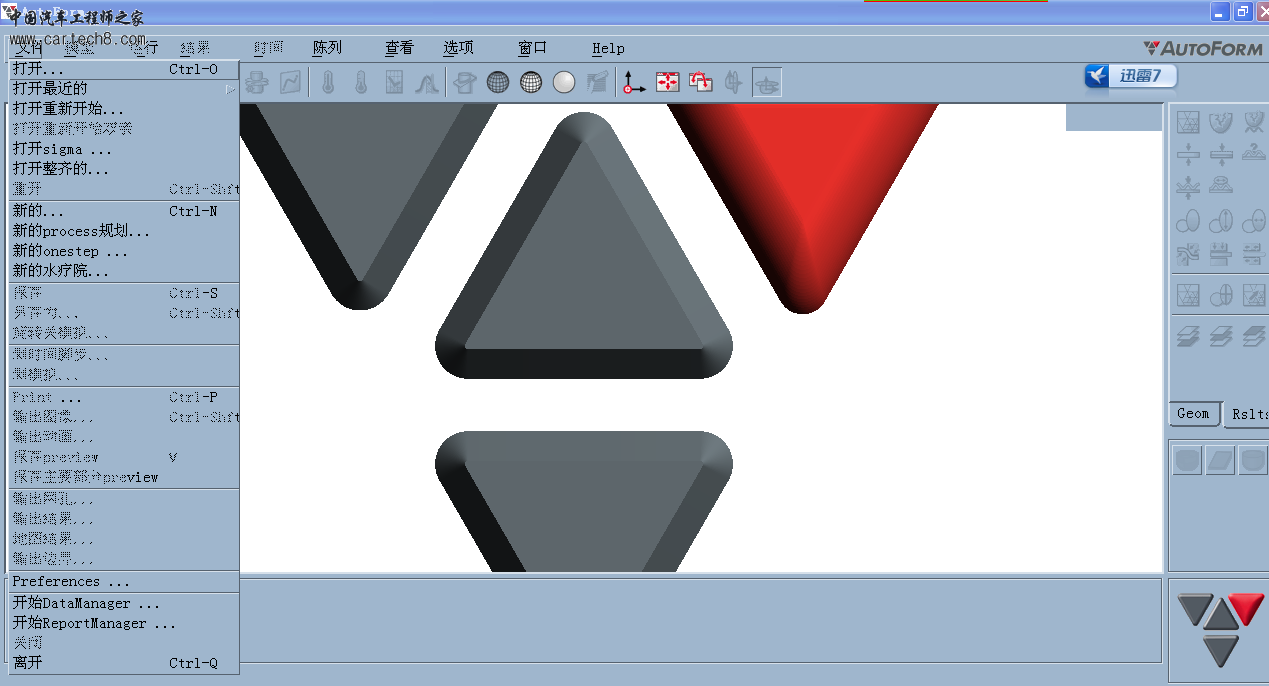Open the 选项 menu
This screenshot has height=686, width=1269.
(458, 48)
